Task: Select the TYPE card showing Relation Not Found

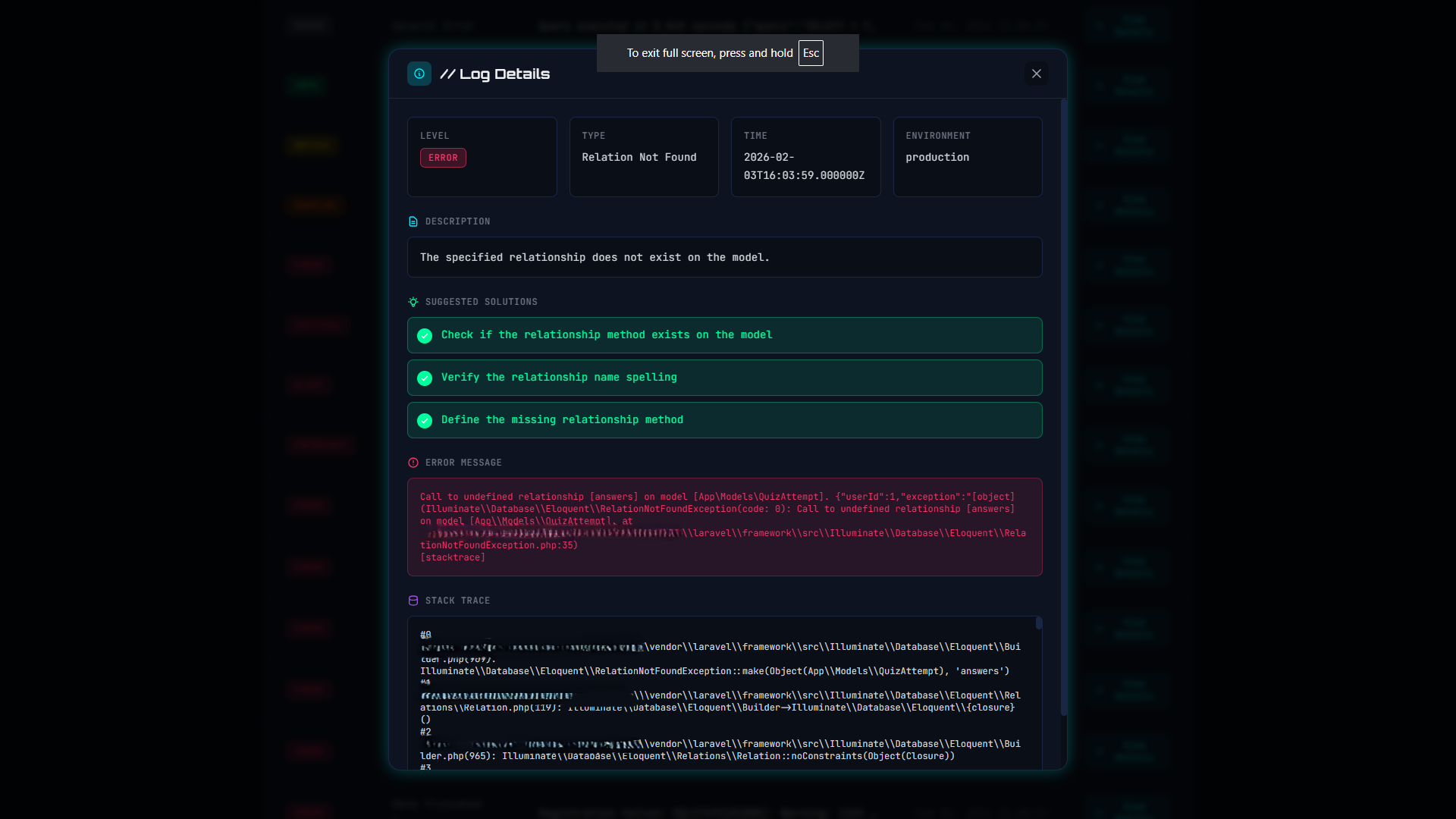Action: [643, 156]
